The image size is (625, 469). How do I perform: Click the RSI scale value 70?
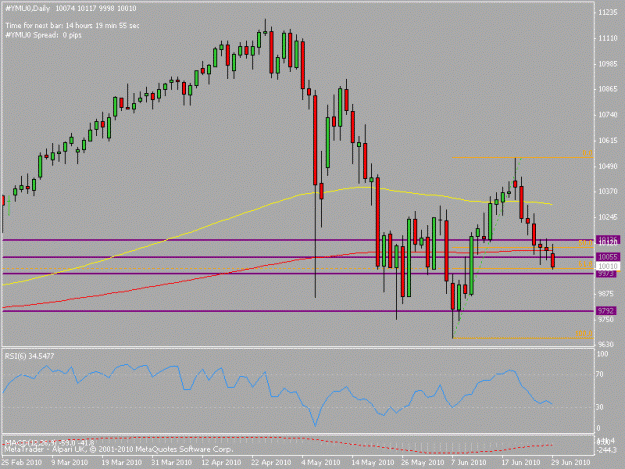[x=601, y=375]
